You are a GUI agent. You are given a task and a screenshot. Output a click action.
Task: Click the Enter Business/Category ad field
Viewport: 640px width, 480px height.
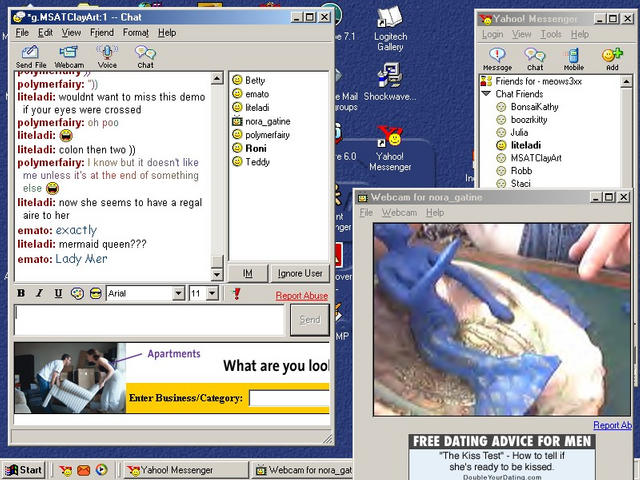pos(289,398)
